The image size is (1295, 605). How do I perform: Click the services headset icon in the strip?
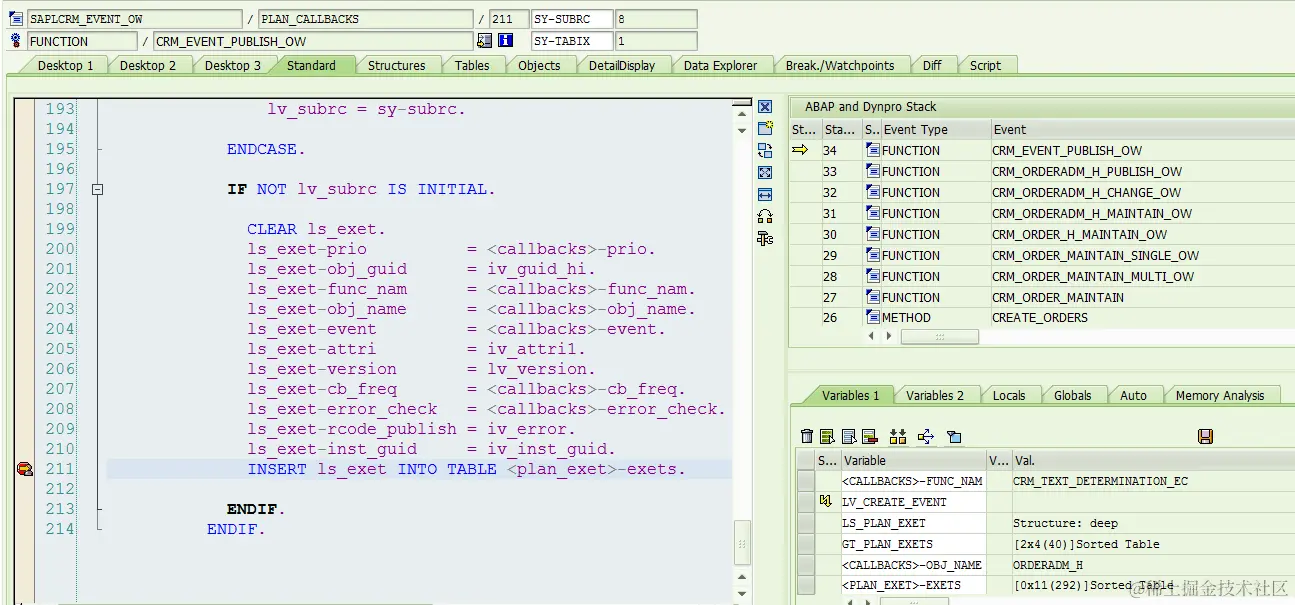(x=765, y=216)
